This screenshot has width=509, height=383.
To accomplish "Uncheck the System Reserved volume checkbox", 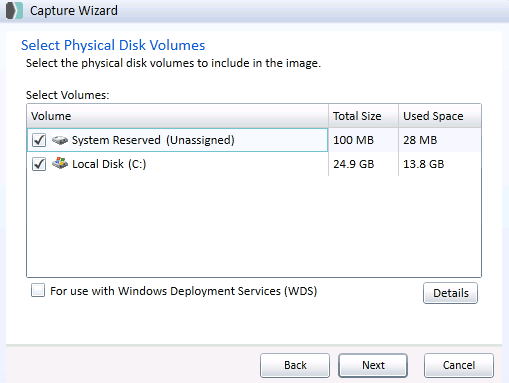I will tap(39, 140).
